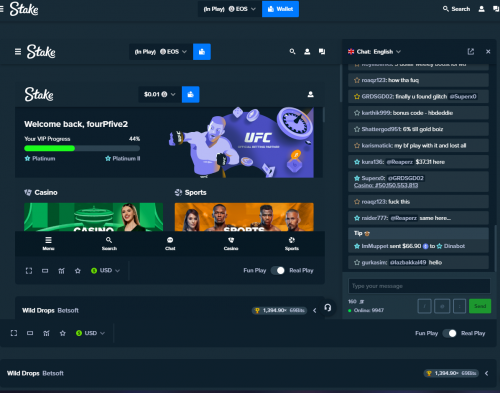This screenshot has height=393, width=500.
Task: Open the live stats icon in the outer bottom toolbar
Action: tap(46, 333)
